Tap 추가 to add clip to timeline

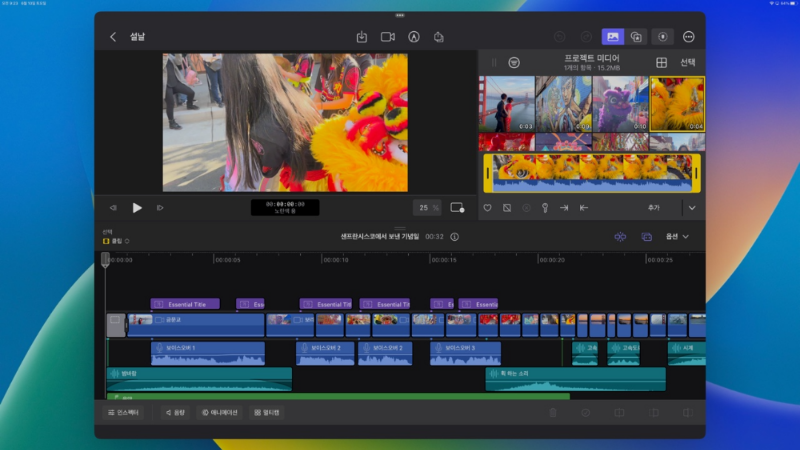tap(654, 208)
